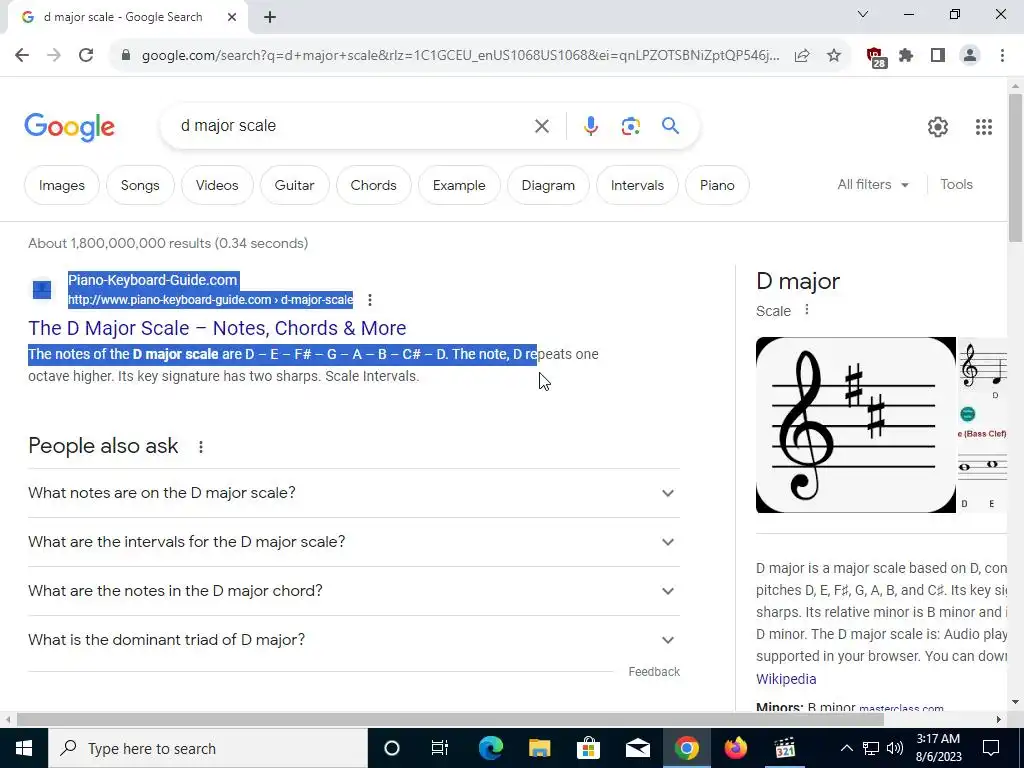Open Mail app from taskbar

(x=637, y=748)
